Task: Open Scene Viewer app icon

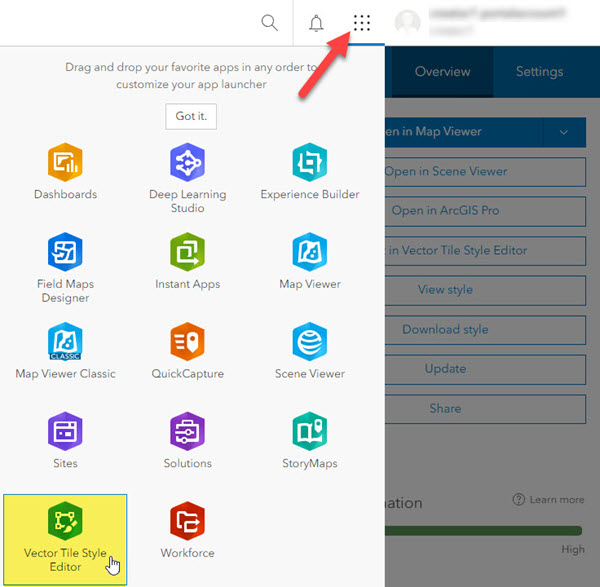Action: (x=309, y=342)
